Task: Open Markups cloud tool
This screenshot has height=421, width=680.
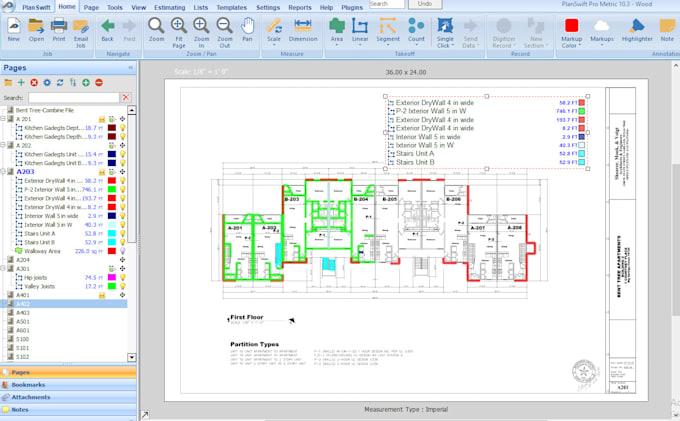Action: click(602, 30)
